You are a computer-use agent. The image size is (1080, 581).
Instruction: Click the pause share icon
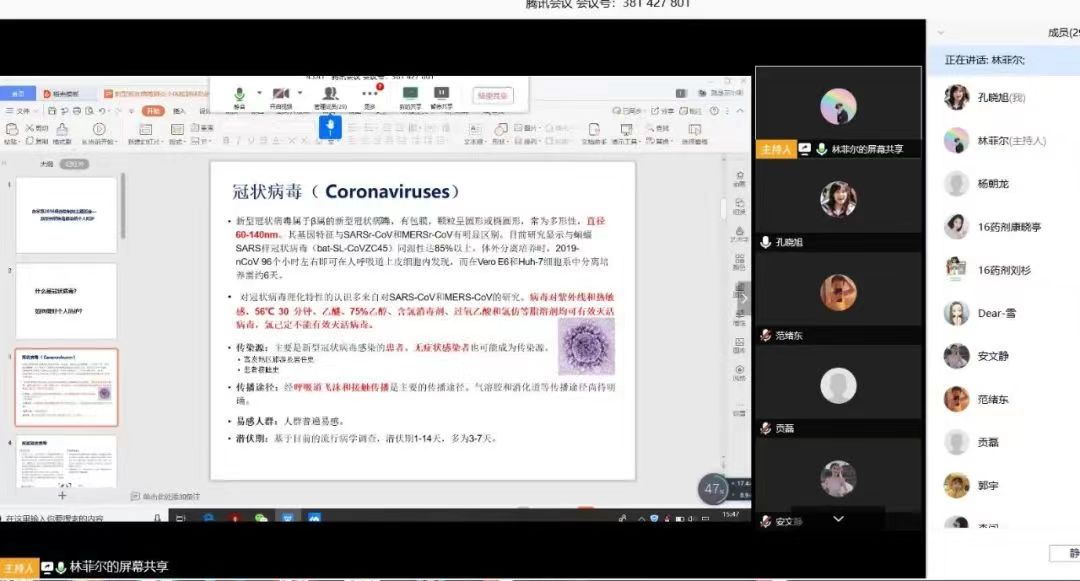442,96
